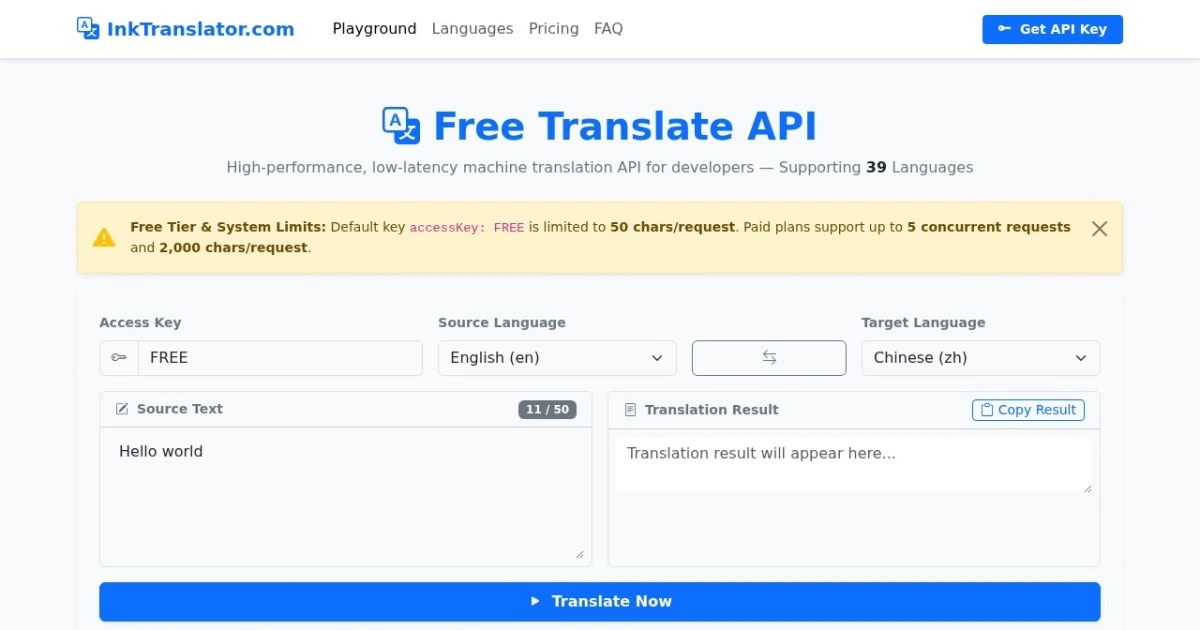Click the key icon beside the Access Key field
Screen dimensions: 1200x630
point(119,358)
